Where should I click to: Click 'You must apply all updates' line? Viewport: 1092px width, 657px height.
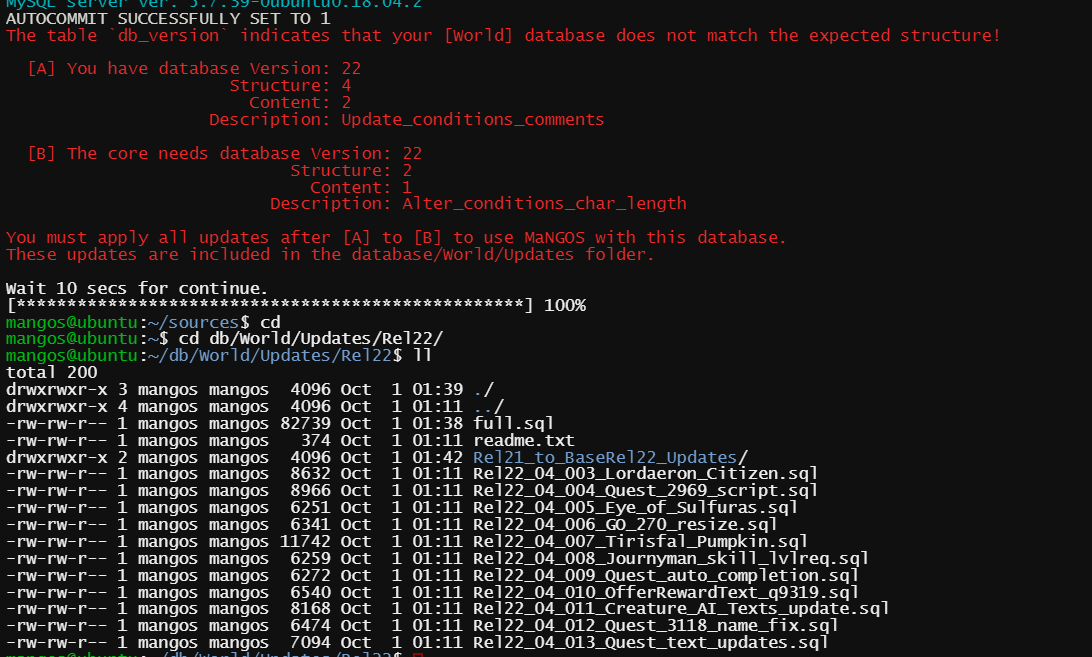[396, 238]
